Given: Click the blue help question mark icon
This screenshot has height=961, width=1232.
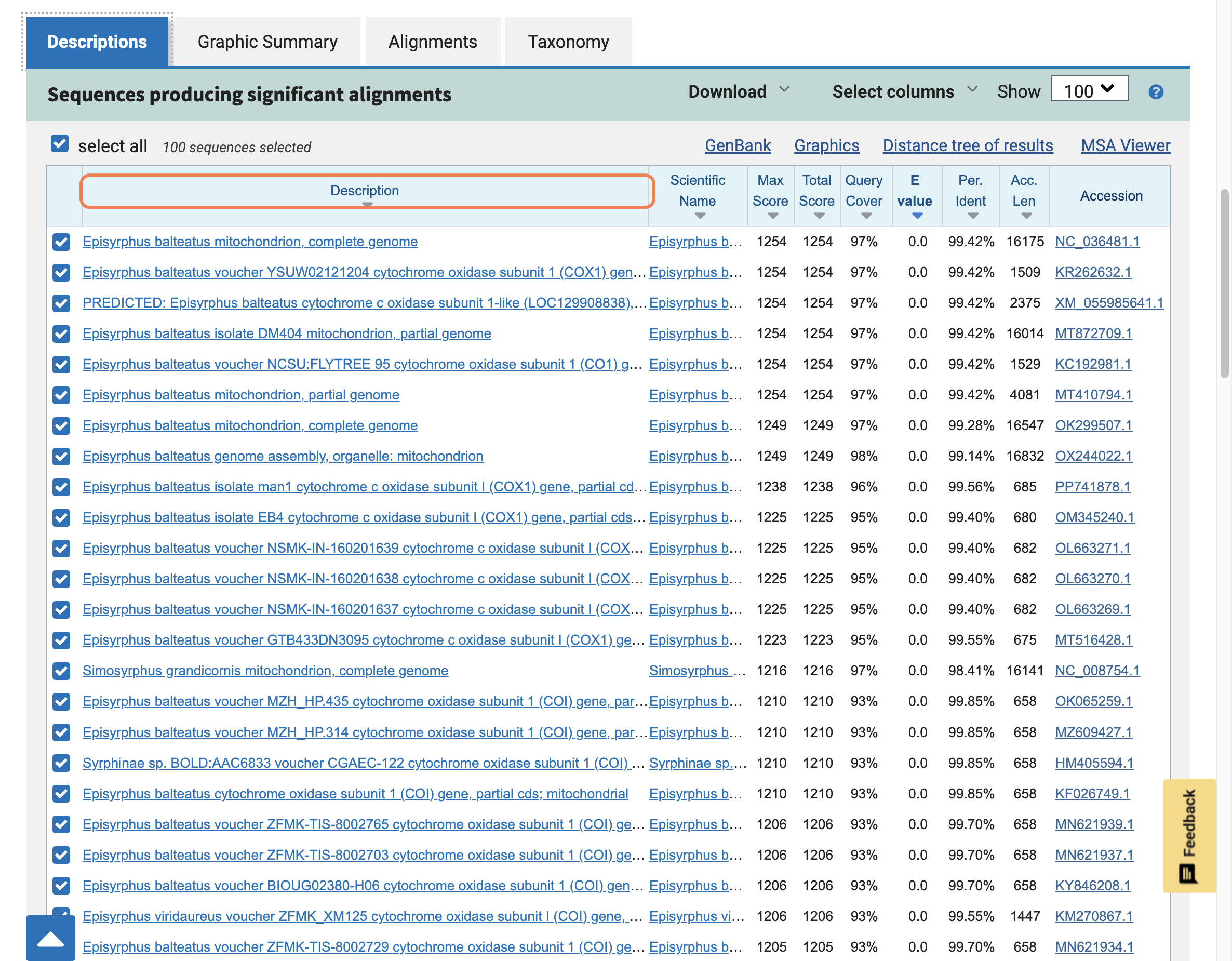Looking at the screenshot, I should pyautogui.click(x=1155, y=92).
